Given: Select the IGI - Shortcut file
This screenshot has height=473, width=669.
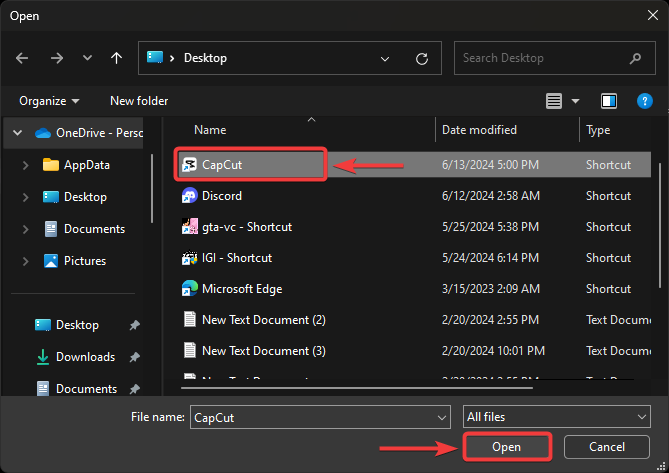Looking at the screenshot, I should (236, 258).
